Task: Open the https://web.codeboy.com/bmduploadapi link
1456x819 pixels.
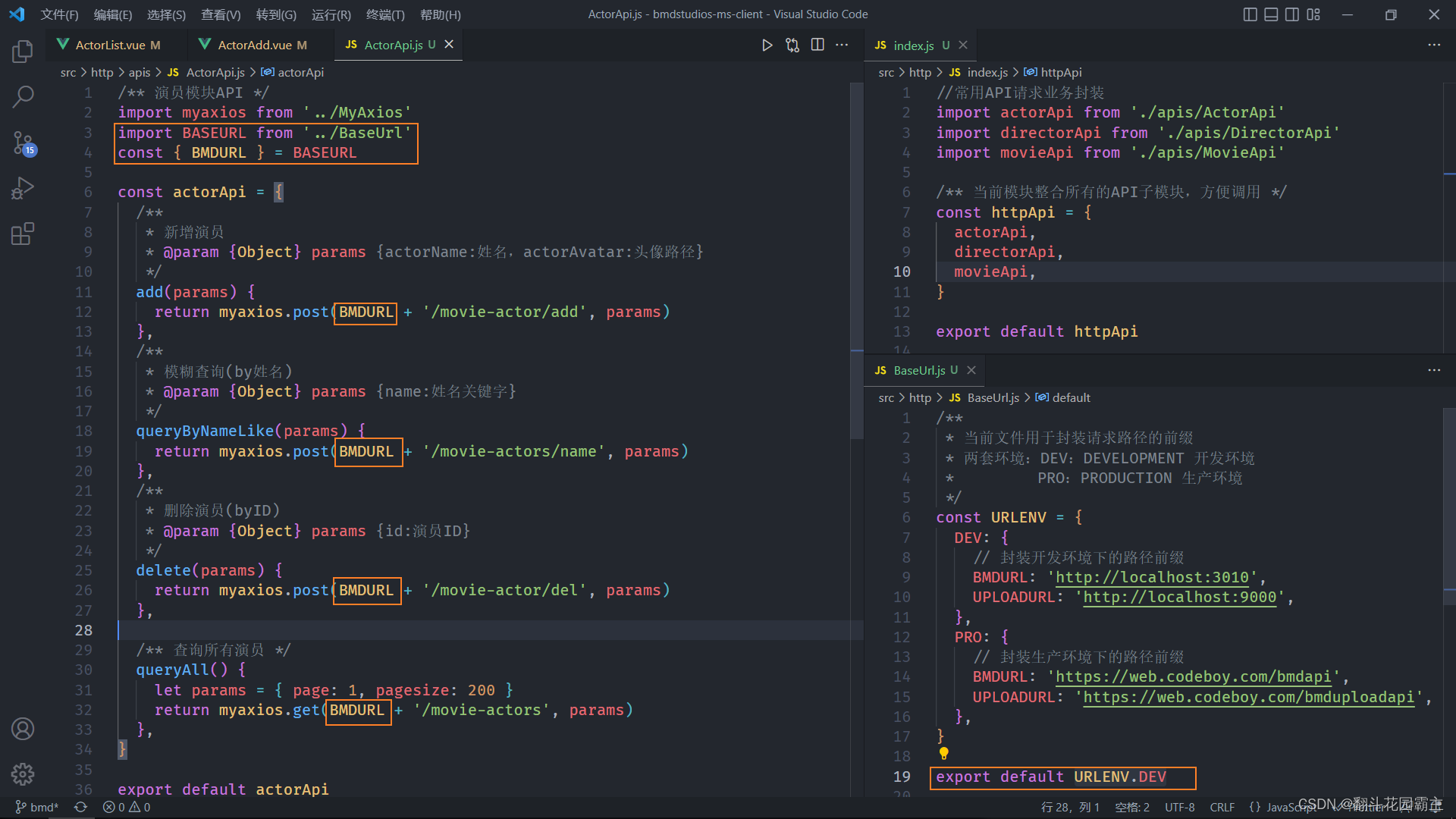Action: click(x=1249, y=697)
